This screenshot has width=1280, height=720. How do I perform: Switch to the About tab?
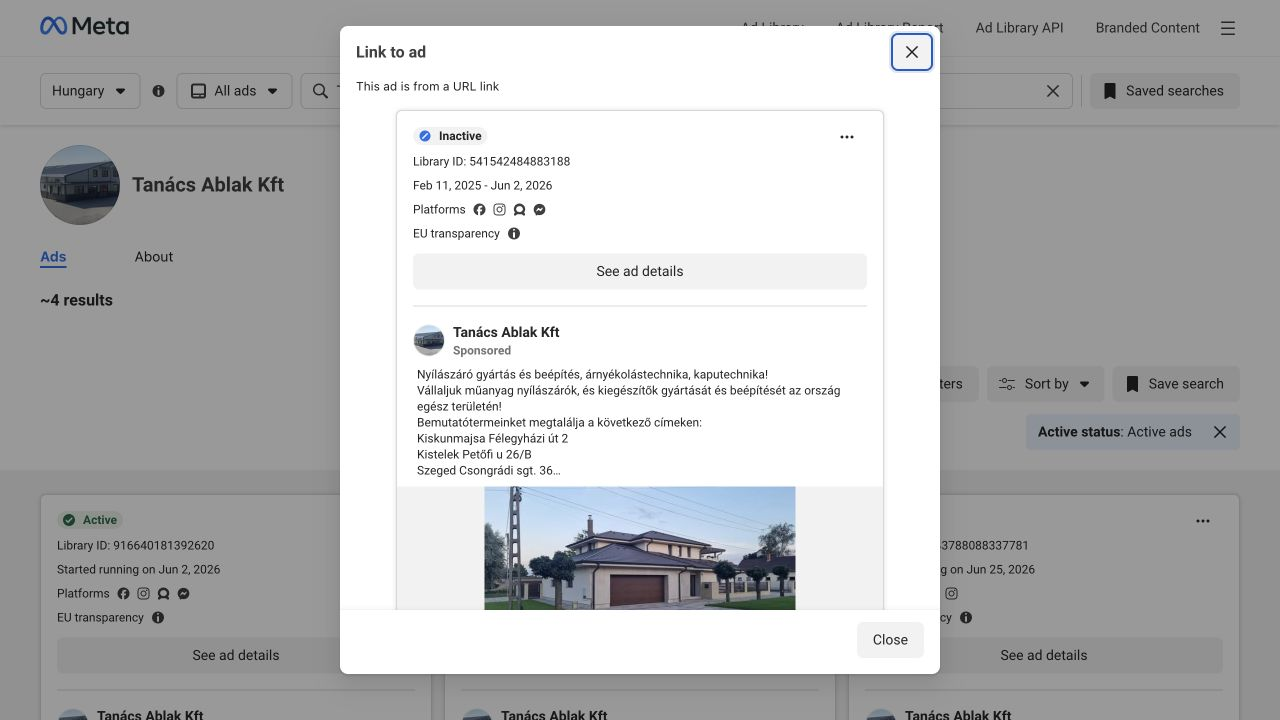click(x=154, y=257)
